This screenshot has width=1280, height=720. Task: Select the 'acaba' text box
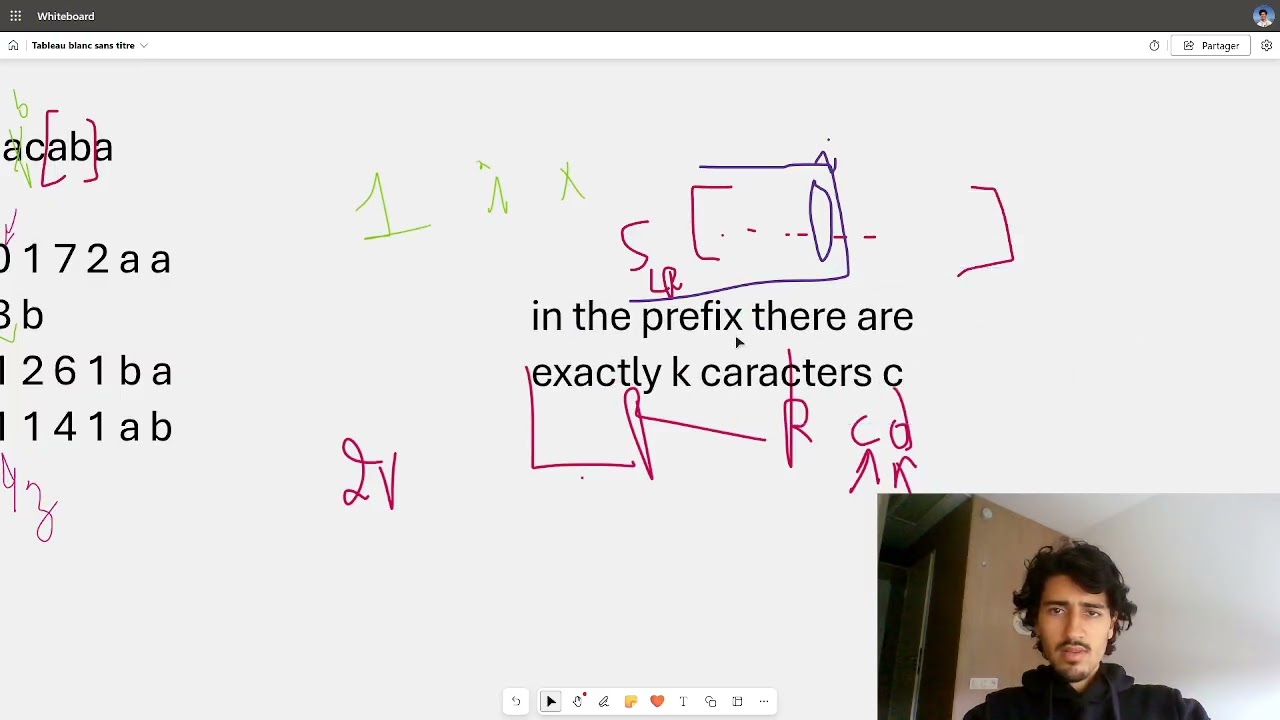click(57, 148)
